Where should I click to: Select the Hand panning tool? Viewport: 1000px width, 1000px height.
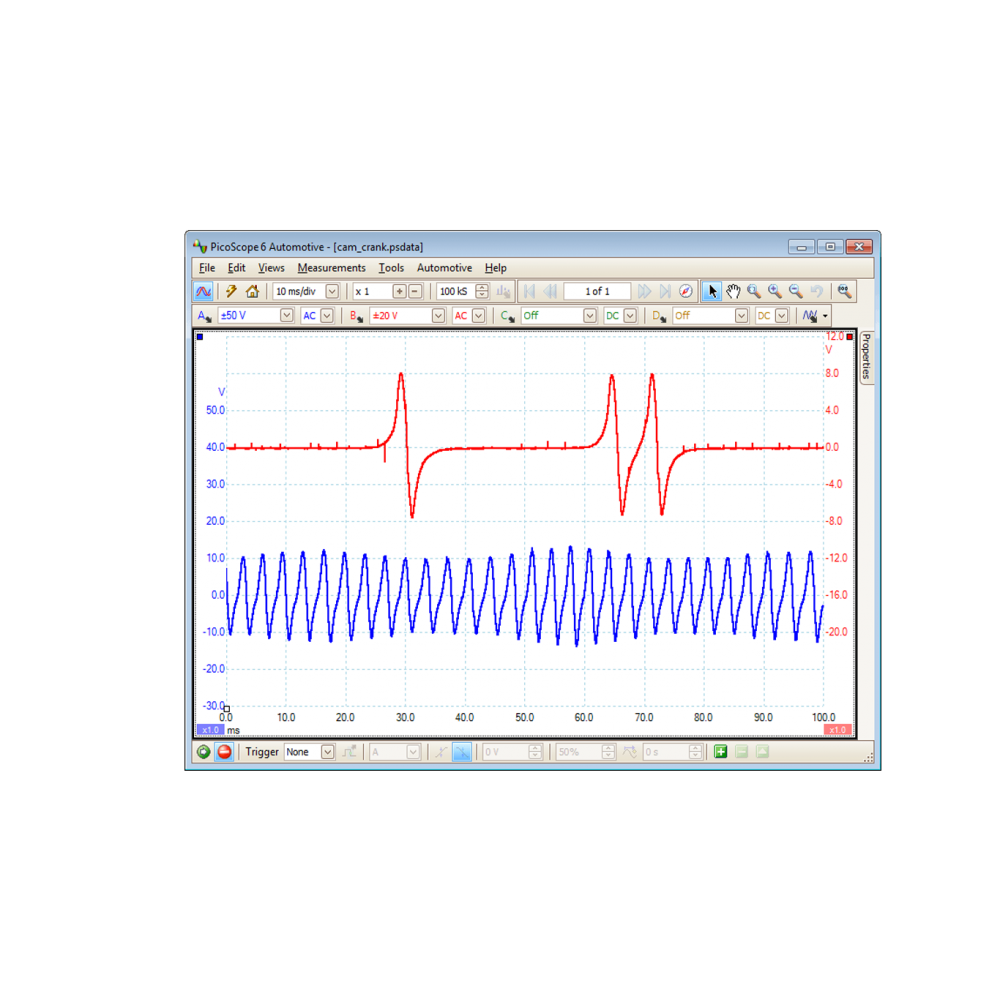tap(733, 291)
